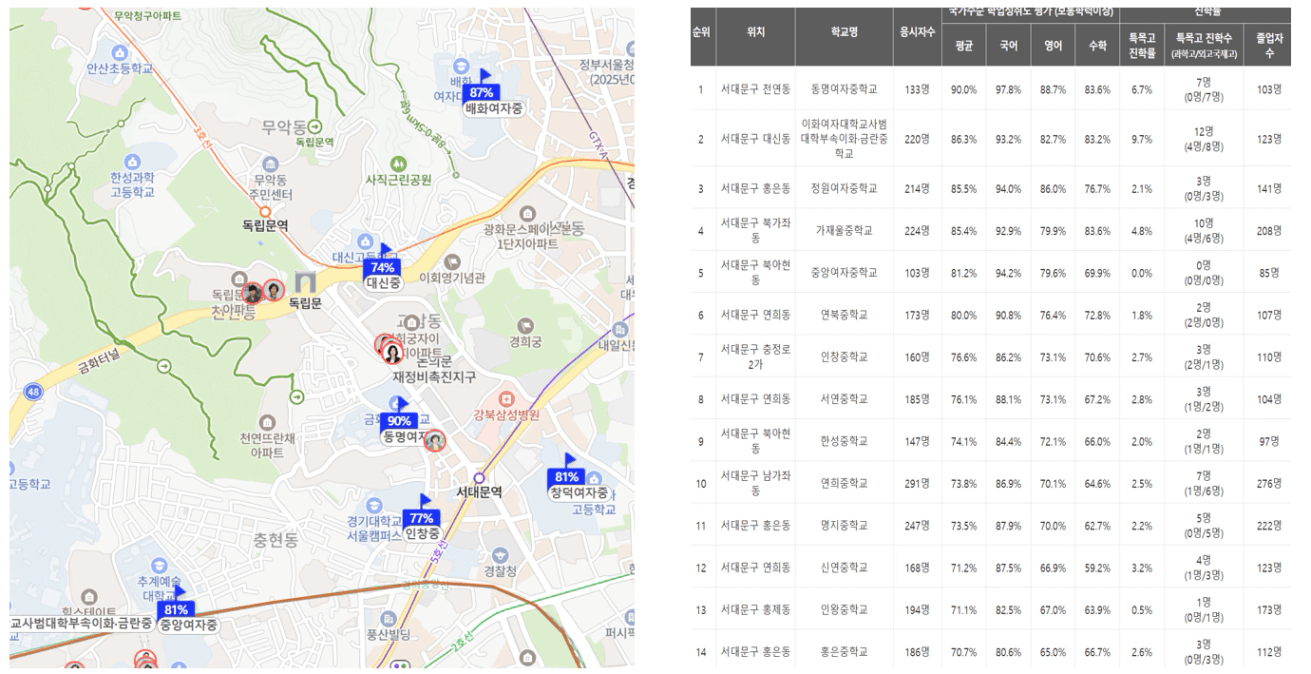Click the 서대문역 subway station icon
Screen dimensions: 1311x674
[479, 478]
